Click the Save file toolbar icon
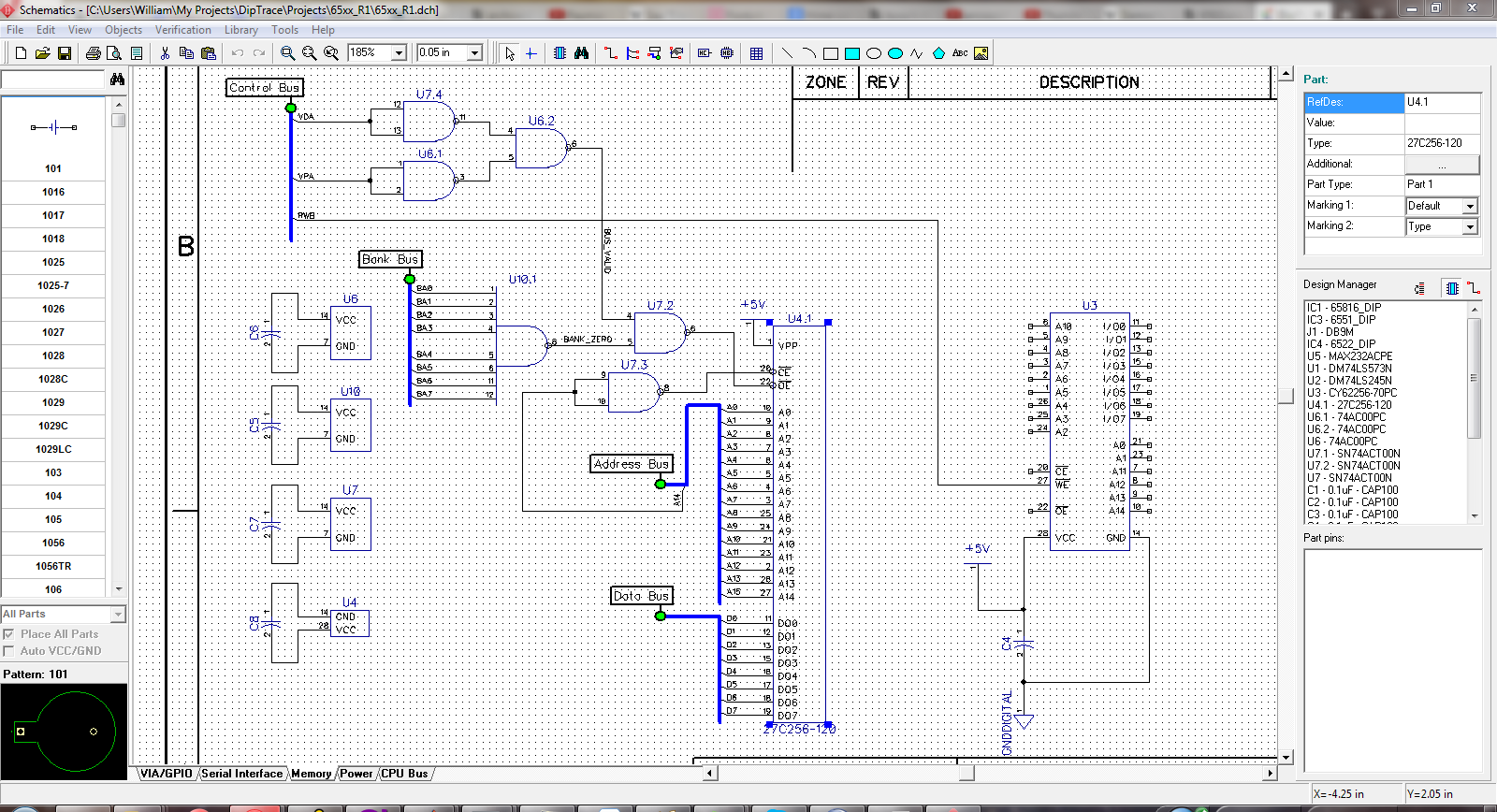 tap(65, 53)
